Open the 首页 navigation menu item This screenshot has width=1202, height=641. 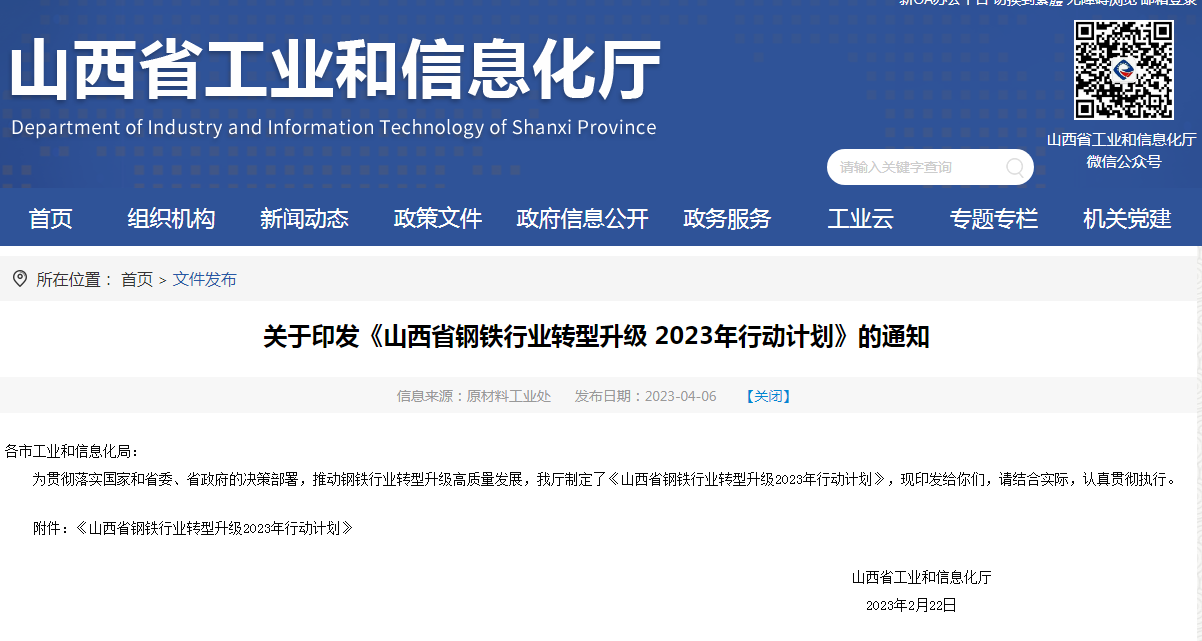click(50, 218)
